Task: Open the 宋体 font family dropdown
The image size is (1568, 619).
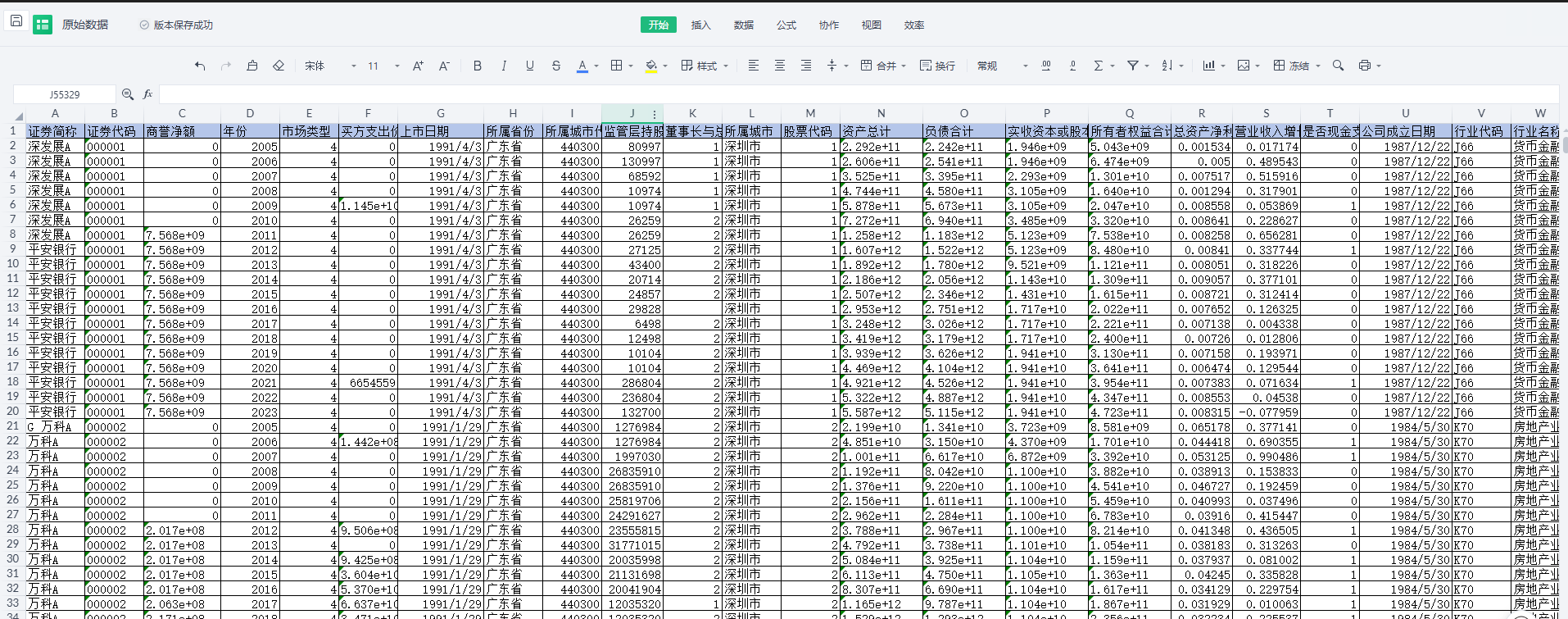Action: pos(330,66)
